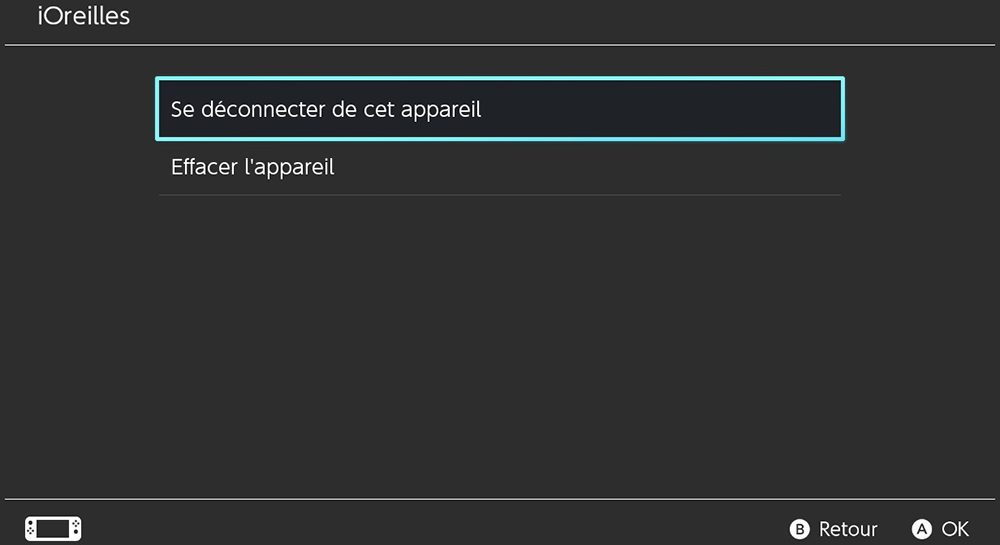
Task: Select the iOreilles device name header
Action: coord(84,17)
